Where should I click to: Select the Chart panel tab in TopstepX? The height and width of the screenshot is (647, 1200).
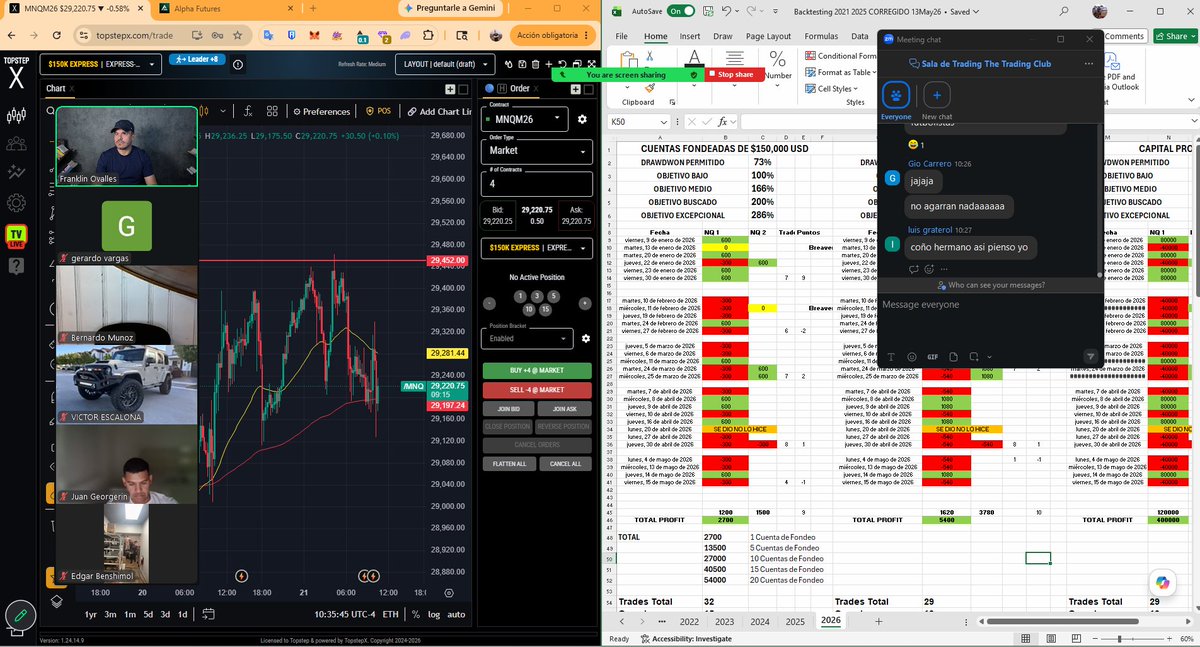pos(56,89)
